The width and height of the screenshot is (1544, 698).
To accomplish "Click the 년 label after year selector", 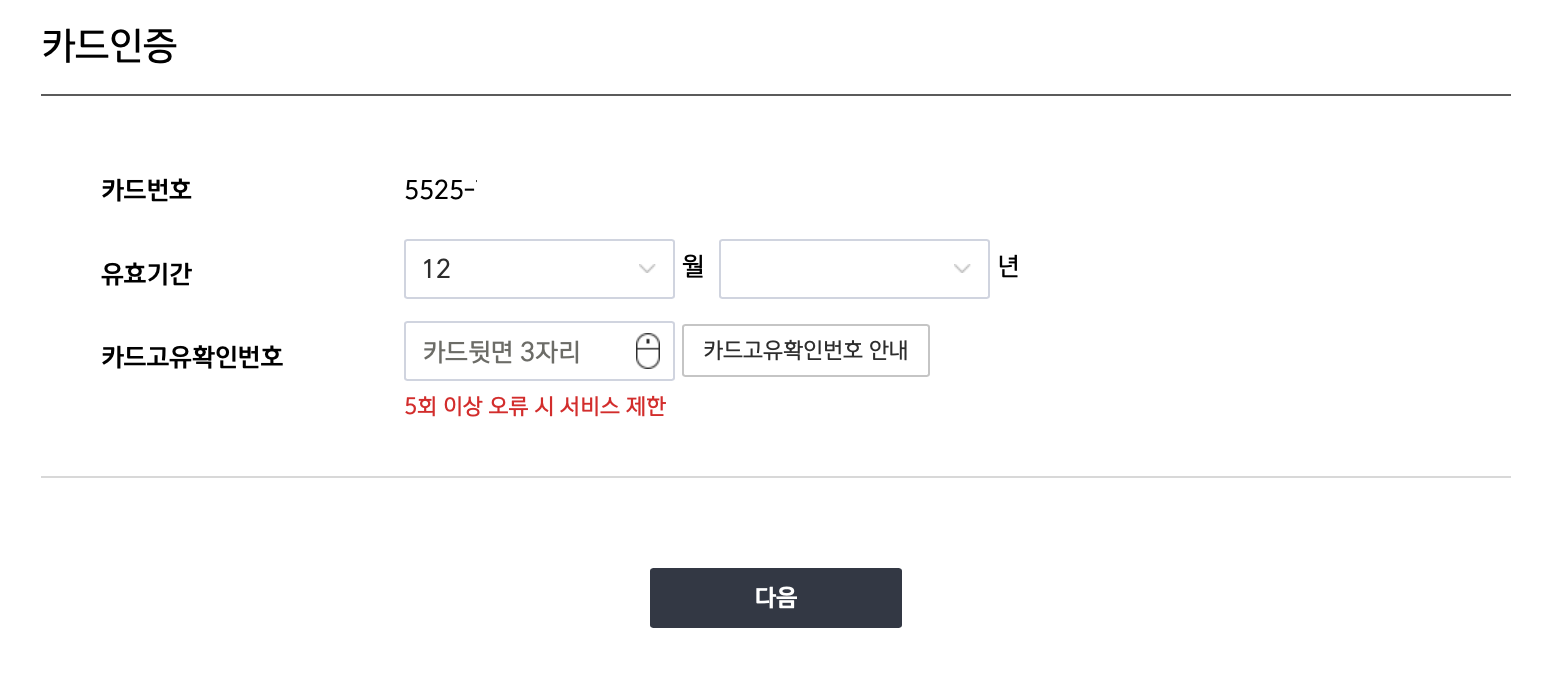I will coord(1008,267).
